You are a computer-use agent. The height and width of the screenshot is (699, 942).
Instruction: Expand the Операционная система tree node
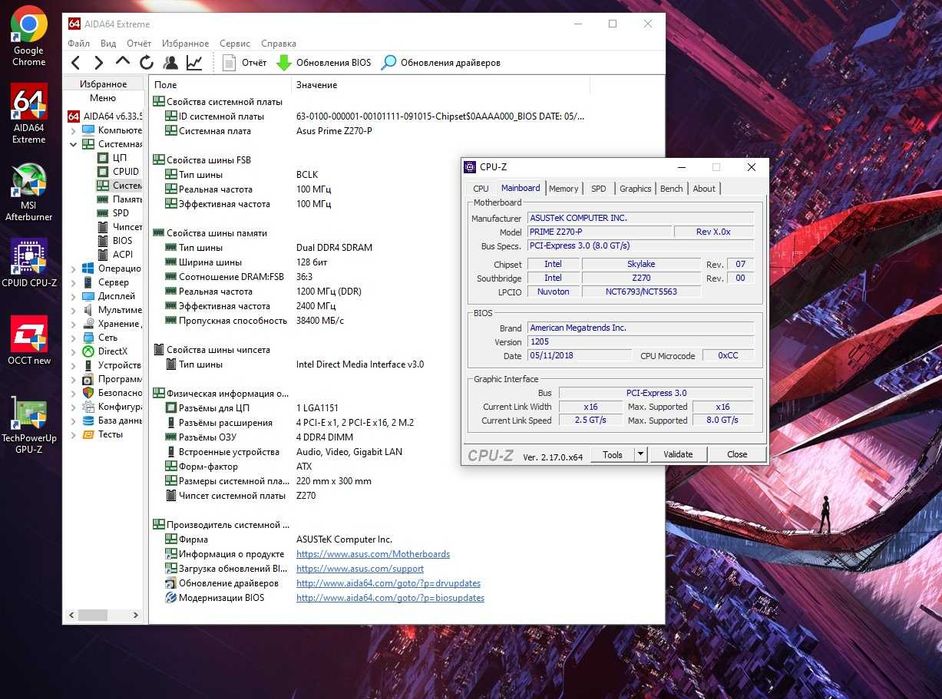coord(73,268)
